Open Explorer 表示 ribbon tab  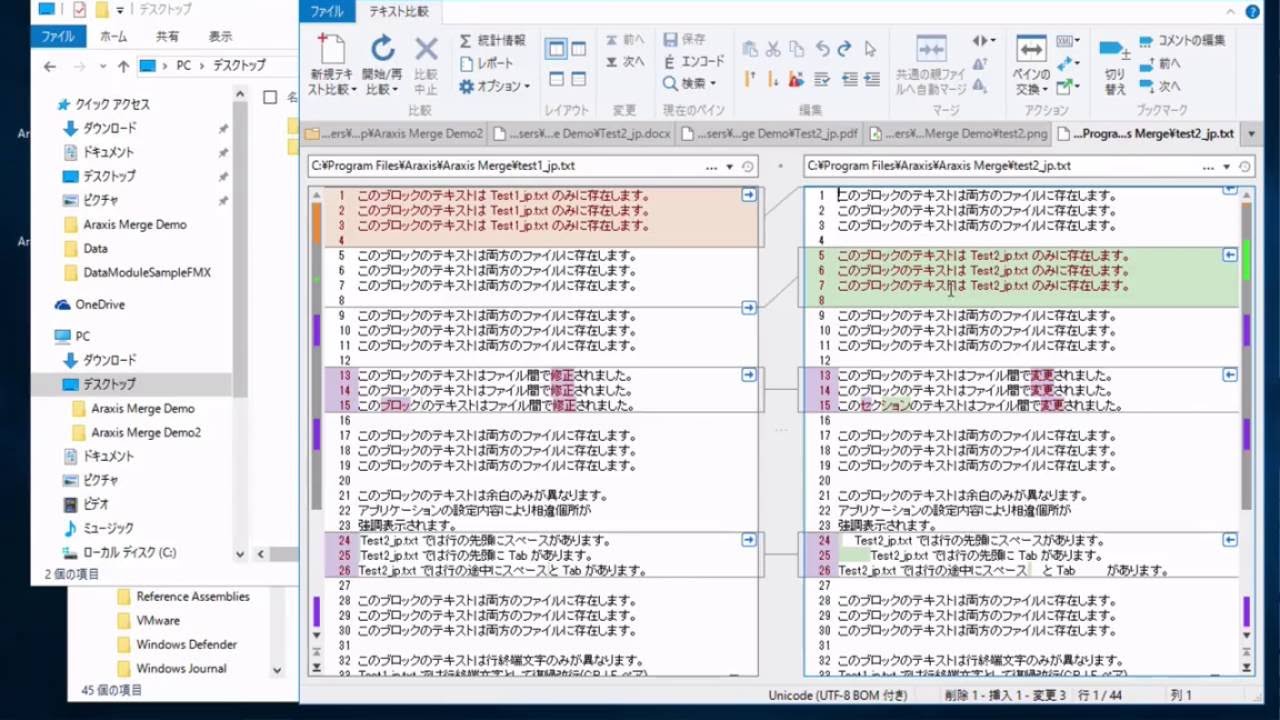point(220,36)
